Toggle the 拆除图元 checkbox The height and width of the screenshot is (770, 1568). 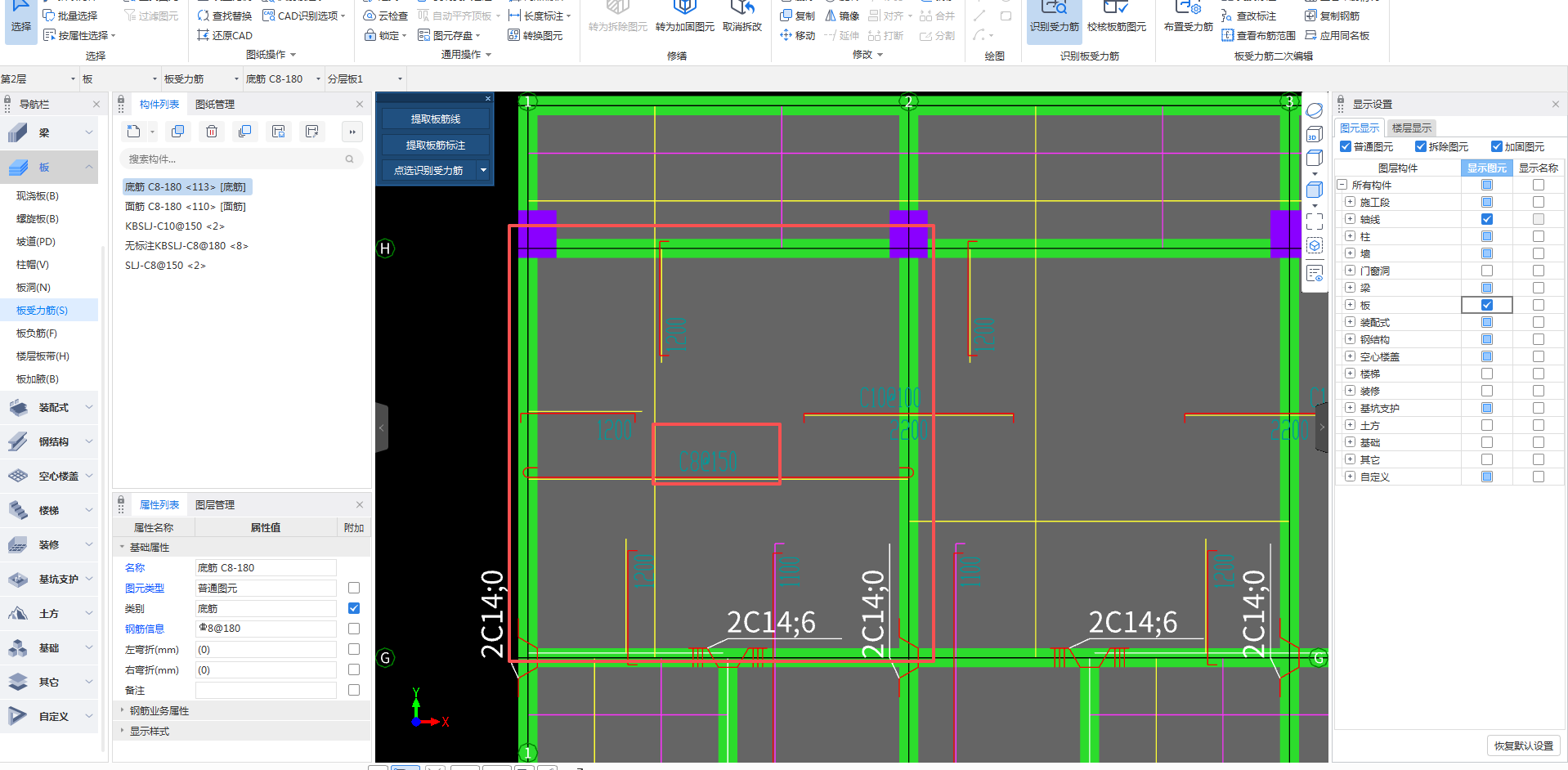click(1421, 146)
